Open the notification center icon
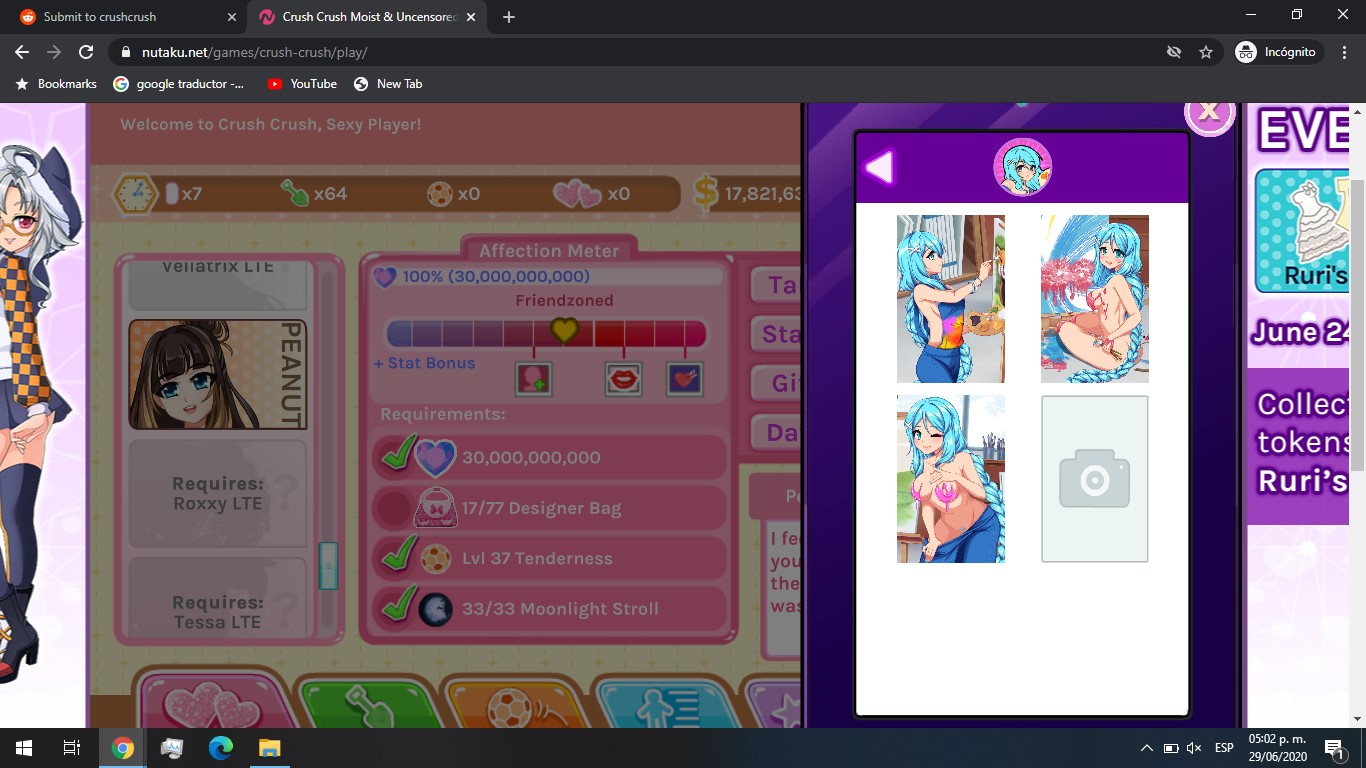1366x768 pixels. [1335, 748]
